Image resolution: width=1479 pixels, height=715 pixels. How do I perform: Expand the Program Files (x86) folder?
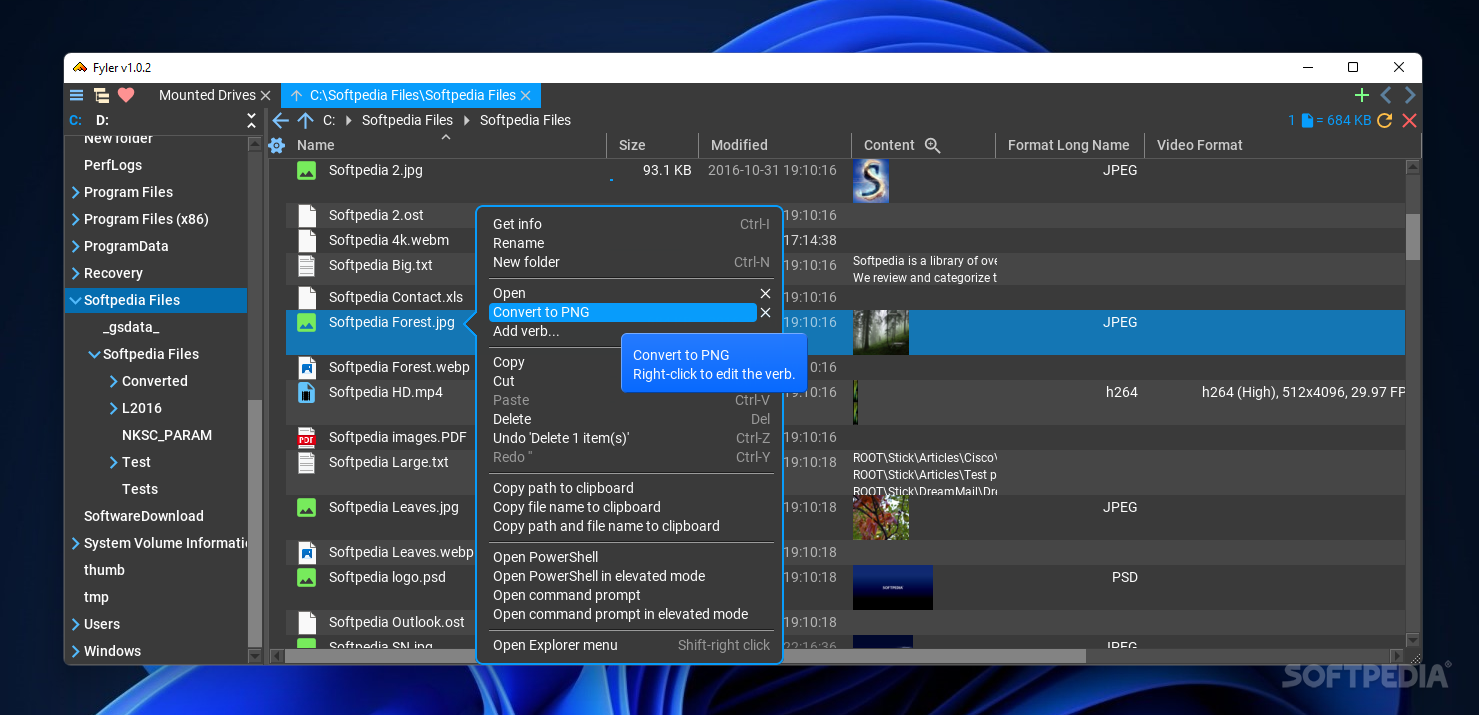(x=76, y=219)
